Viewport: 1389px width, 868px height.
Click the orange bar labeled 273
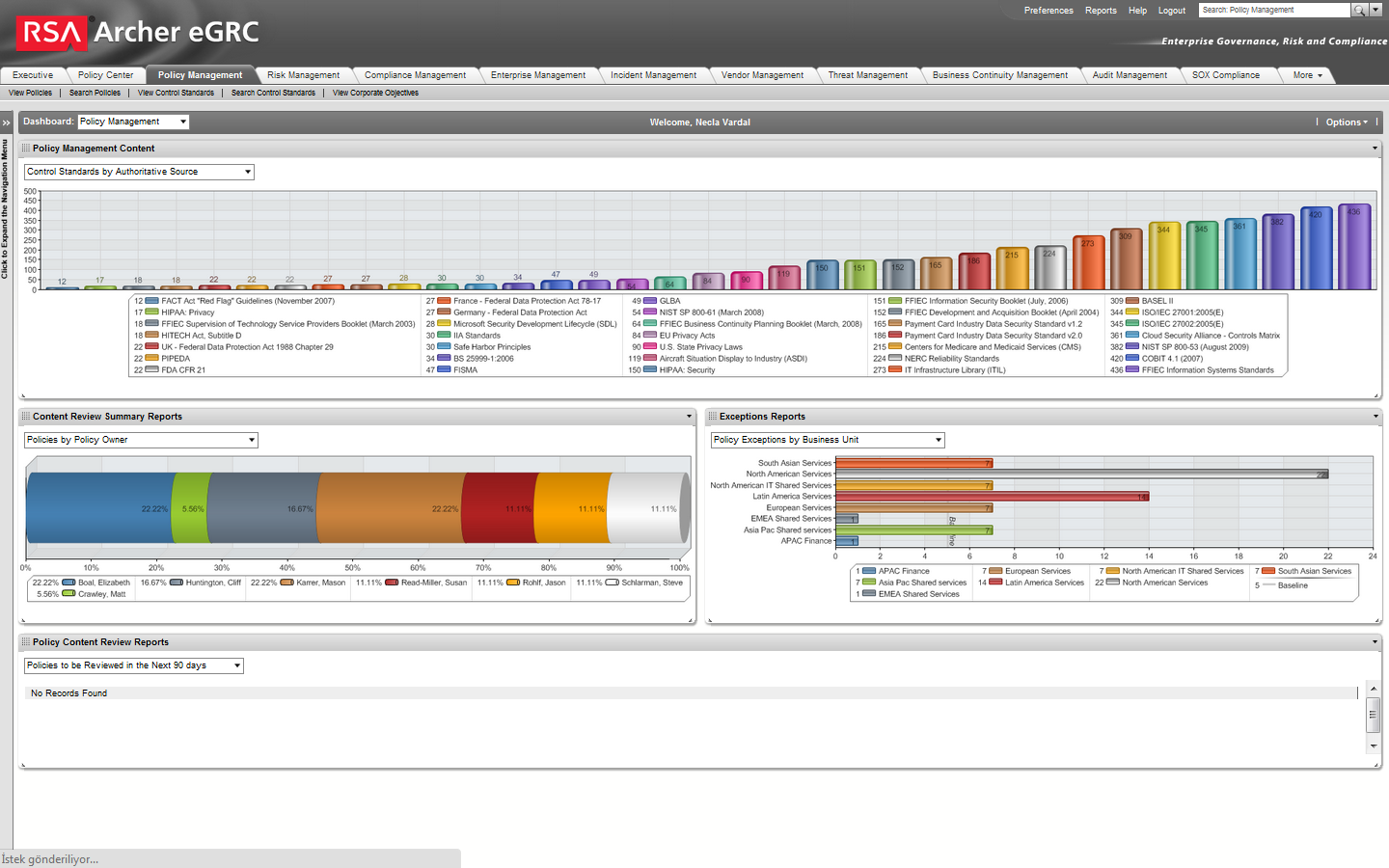1088,262
